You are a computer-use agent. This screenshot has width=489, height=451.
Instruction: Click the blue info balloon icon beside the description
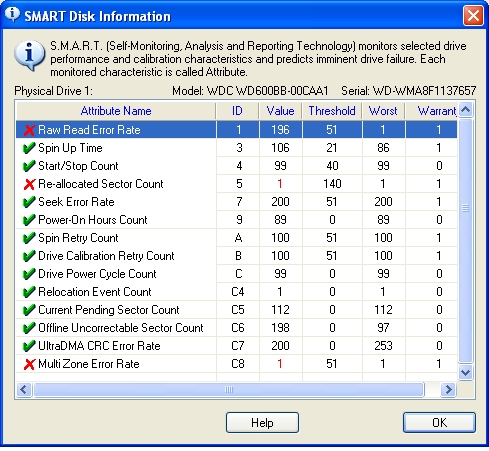coord(29,55)
